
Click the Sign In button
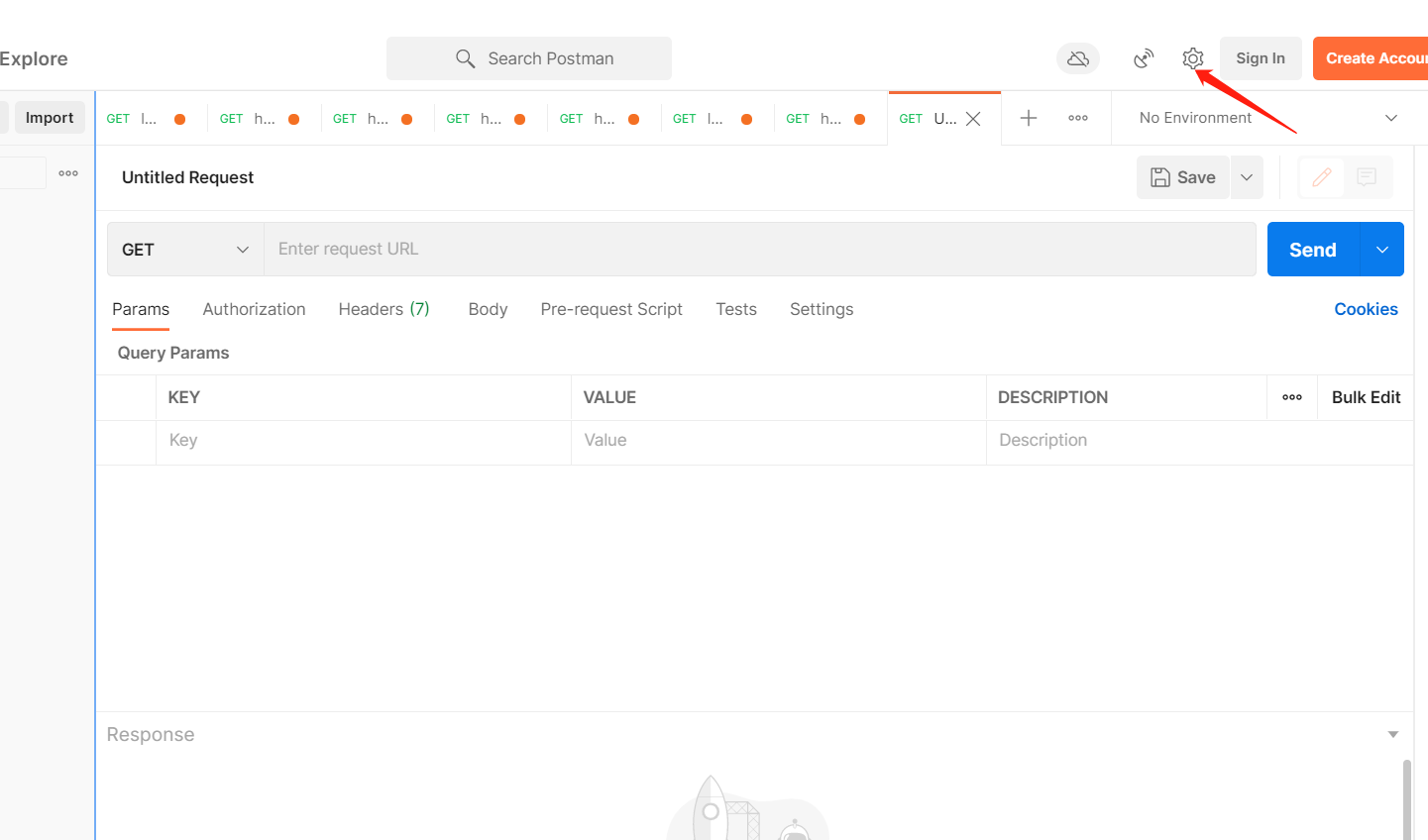(1261, 58)
